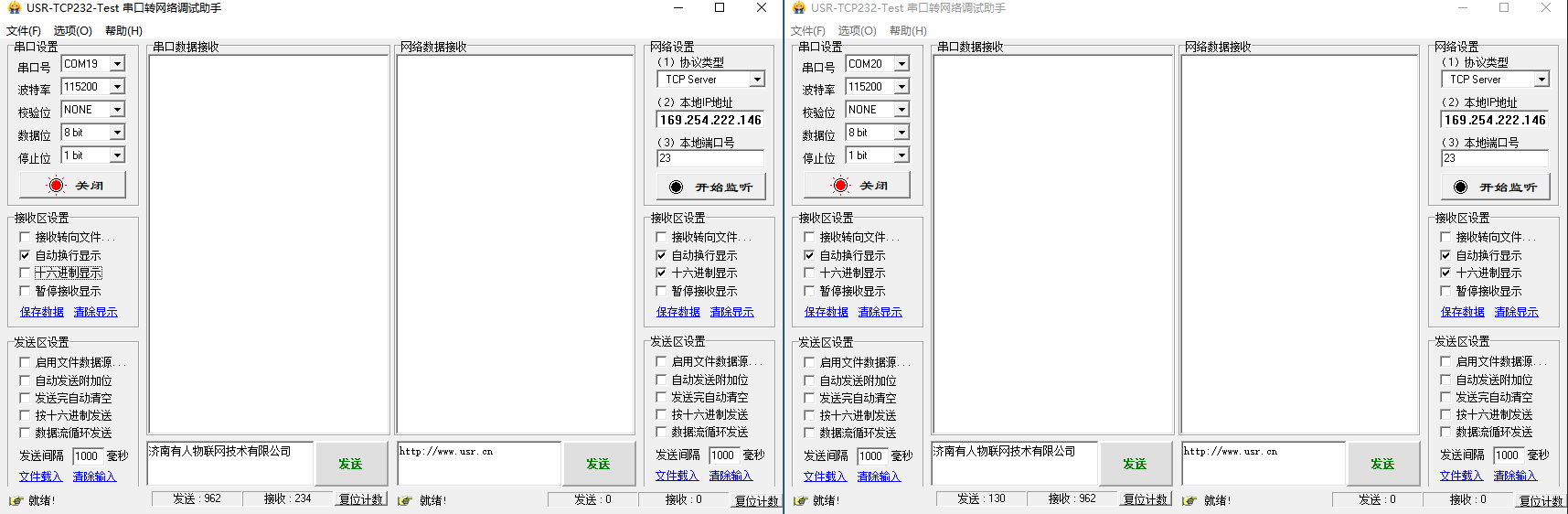Click 接收 : 962 counter in right window status bar
Screen dimensions: 1568x514
click(1072, 499)
